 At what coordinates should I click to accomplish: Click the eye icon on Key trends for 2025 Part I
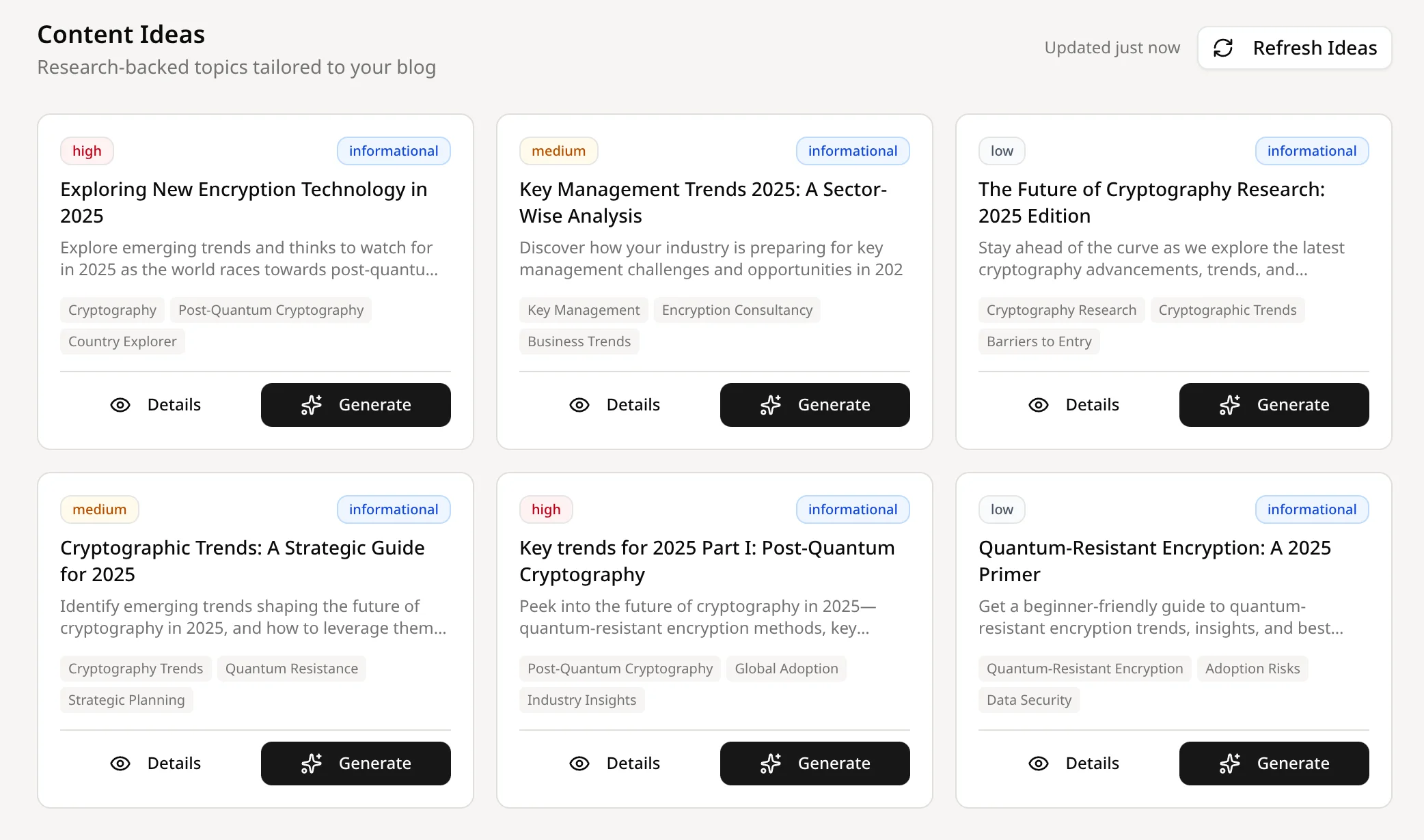pyautogui.click(x=579, y=764)
